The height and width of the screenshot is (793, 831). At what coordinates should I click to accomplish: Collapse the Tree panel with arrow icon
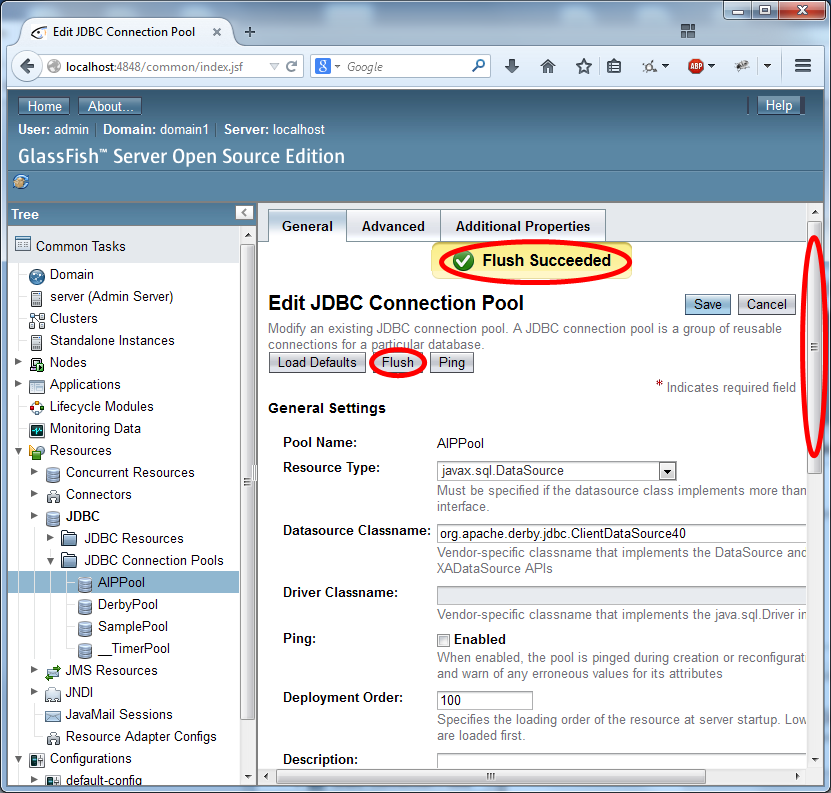244,213
